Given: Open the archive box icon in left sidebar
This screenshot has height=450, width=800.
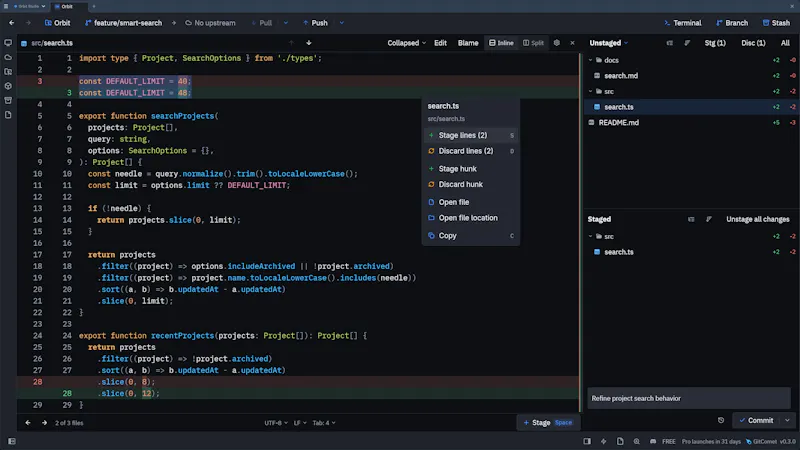Looking at the screenshot, I should (x=8, y=101).
